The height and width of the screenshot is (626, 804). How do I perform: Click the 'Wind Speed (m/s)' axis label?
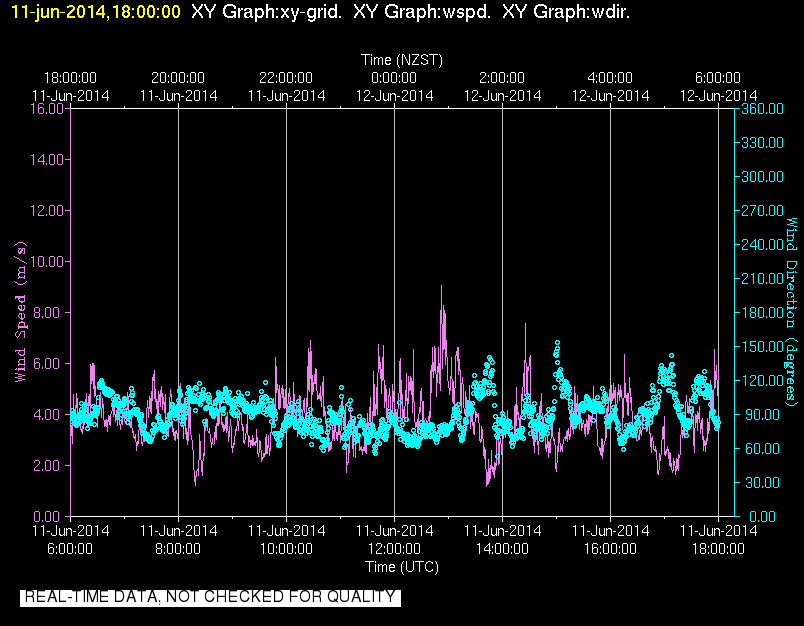[x=20, y=312]
